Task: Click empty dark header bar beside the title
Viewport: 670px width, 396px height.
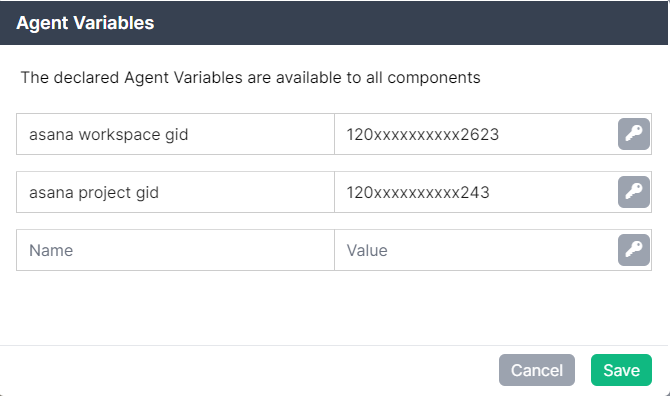Action: [406, 23]
